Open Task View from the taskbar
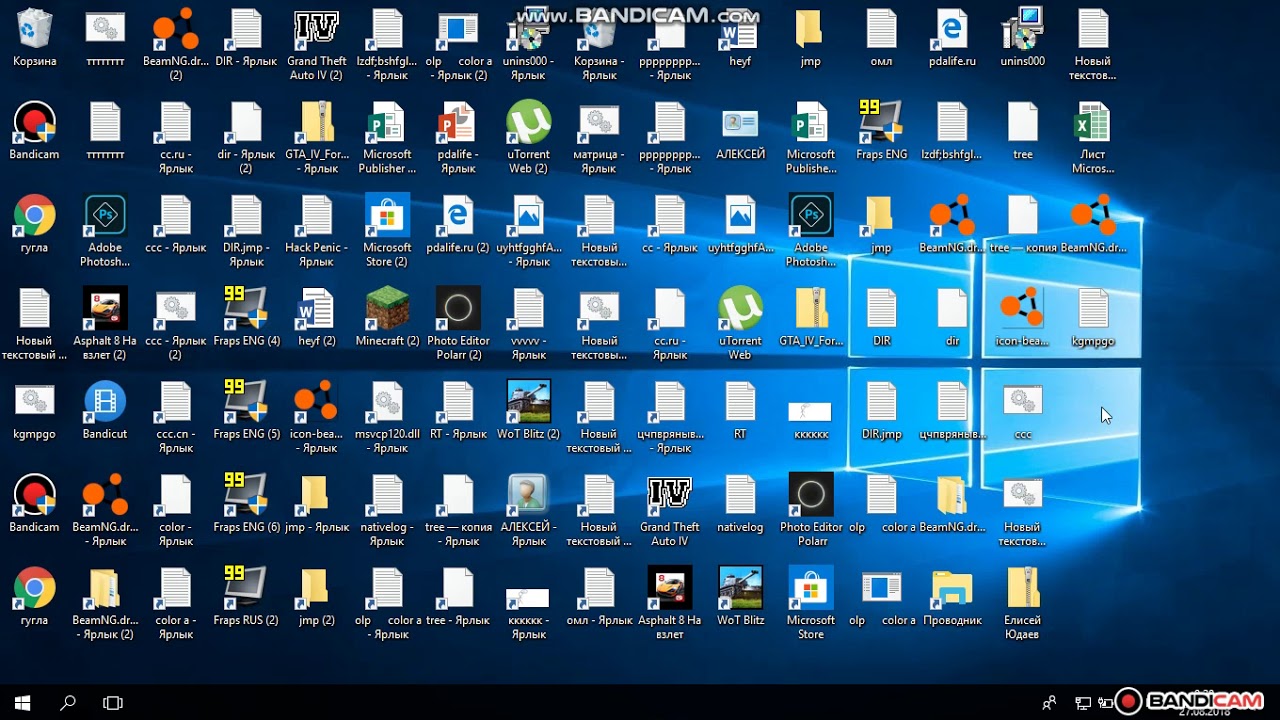Viewport: 1280px width, 720px height. (113, 702)
